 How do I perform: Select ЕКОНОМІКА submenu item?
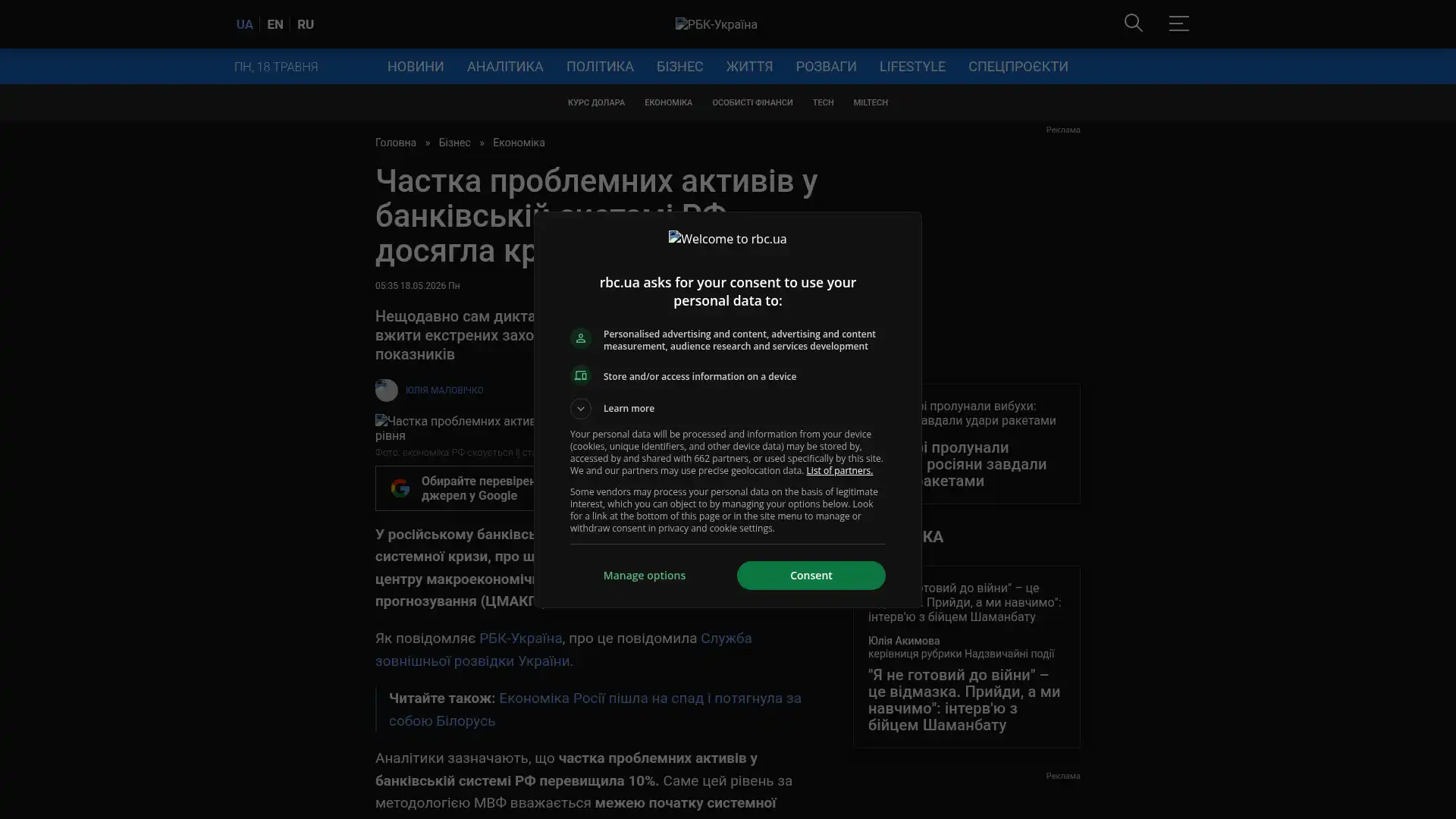coord(668,102)
